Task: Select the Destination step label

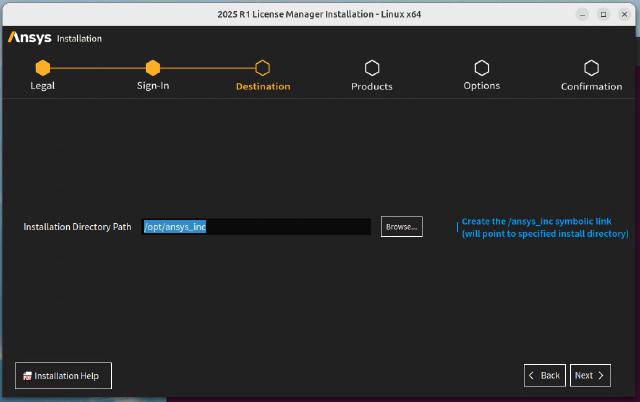Action: click(x=263, y=87)
